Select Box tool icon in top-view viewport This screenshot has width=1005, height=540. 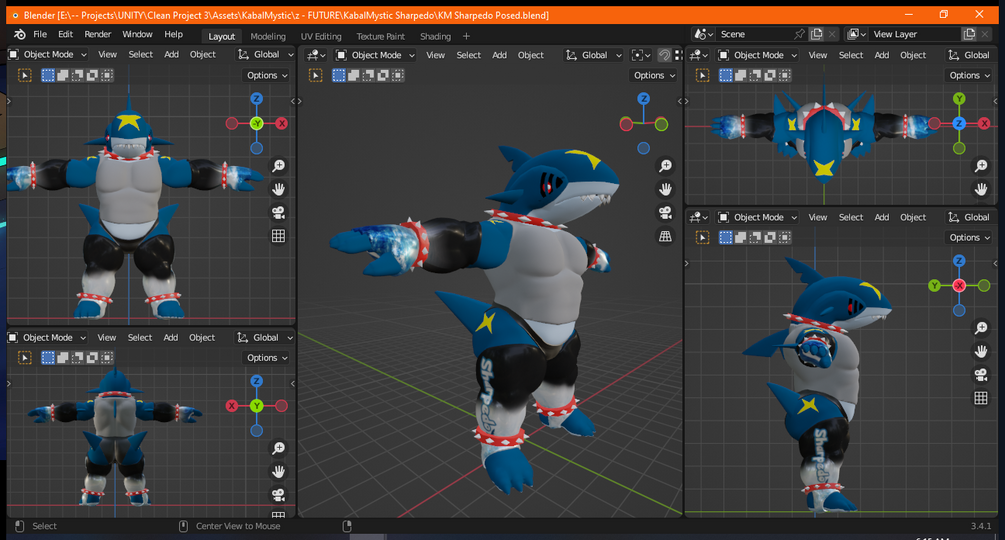click(702, 76)
